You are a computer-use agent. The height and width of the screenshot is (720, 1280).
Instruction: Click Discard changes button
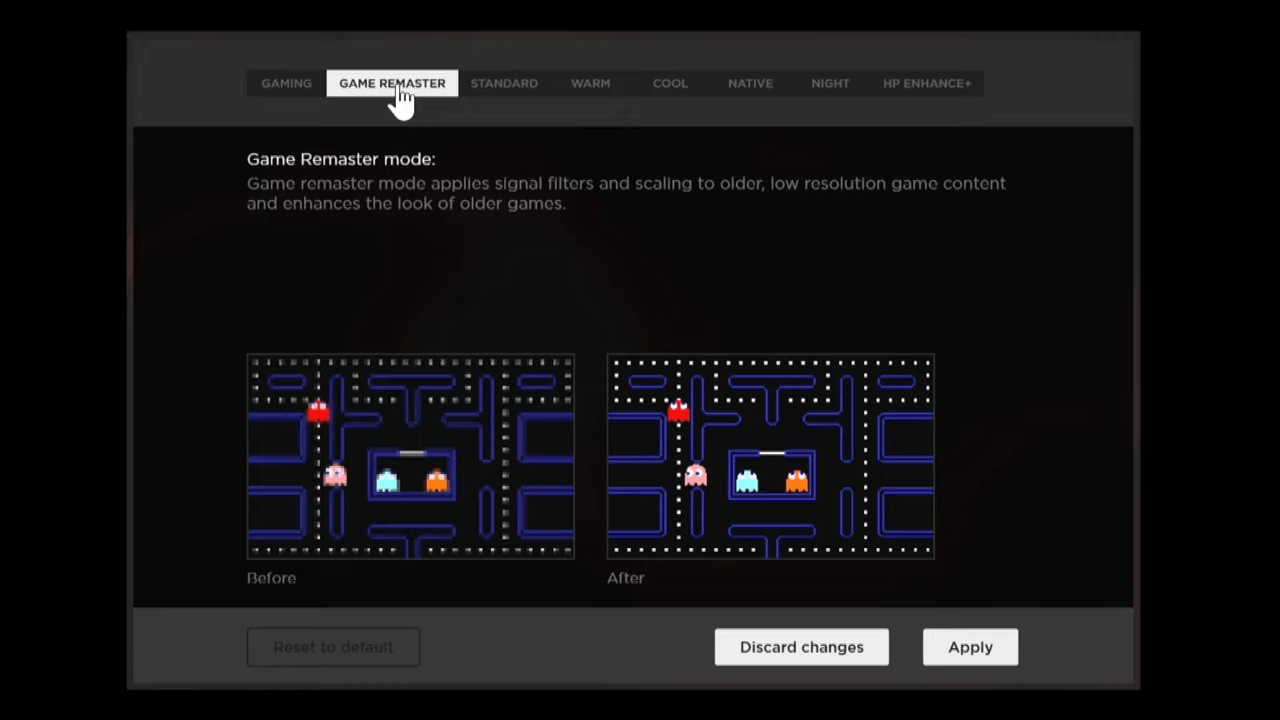point(802,647)
